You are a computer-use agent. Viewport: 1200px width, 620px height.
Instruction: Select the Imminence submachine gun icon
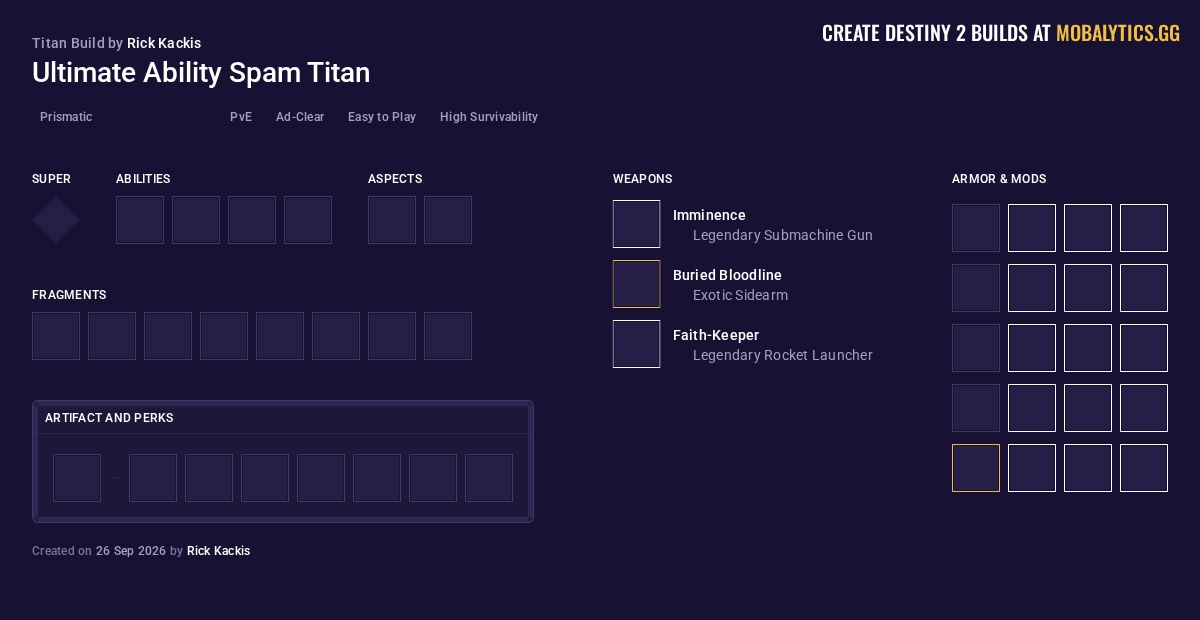pos(637,224)
